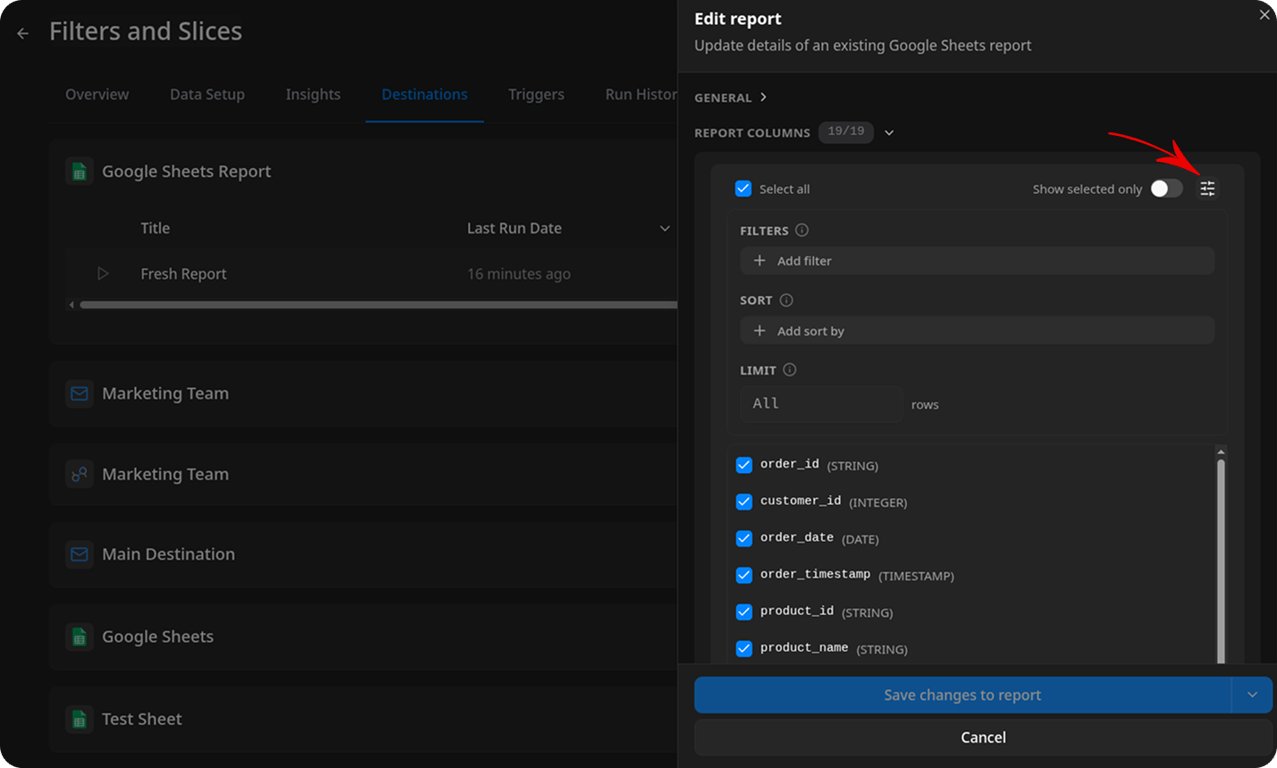Click the first Marketing Team email icon
The image size is (1277, 768).
79,393
